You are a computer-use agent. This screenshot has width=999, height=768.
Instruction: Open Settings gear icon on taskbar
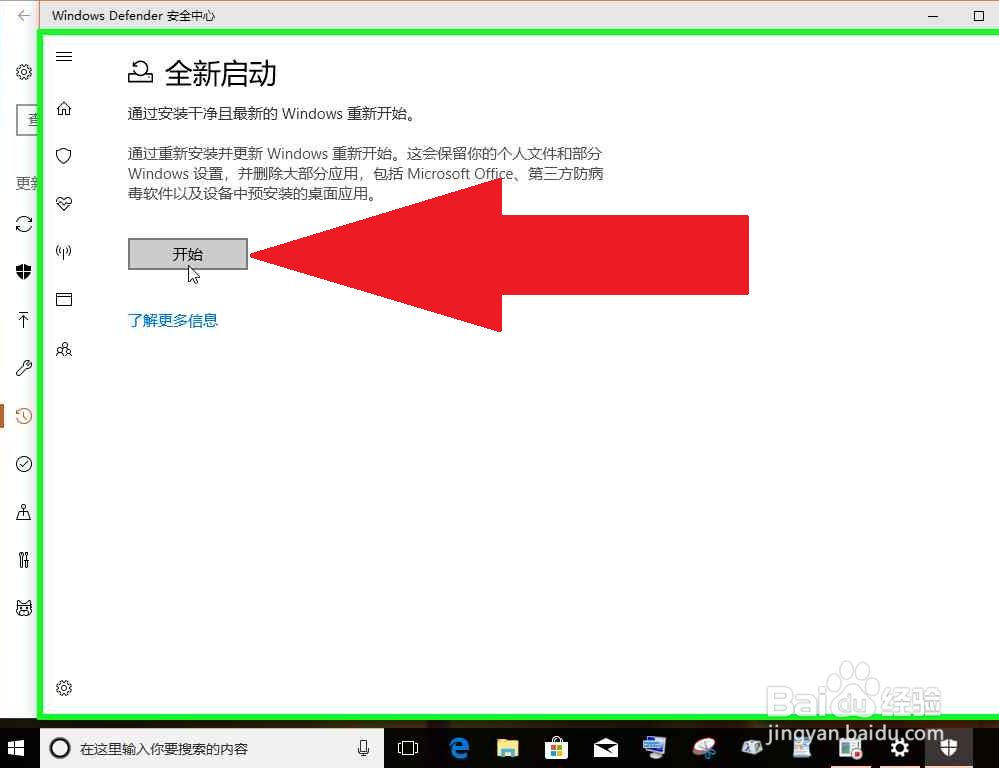[x=900, y=748]
